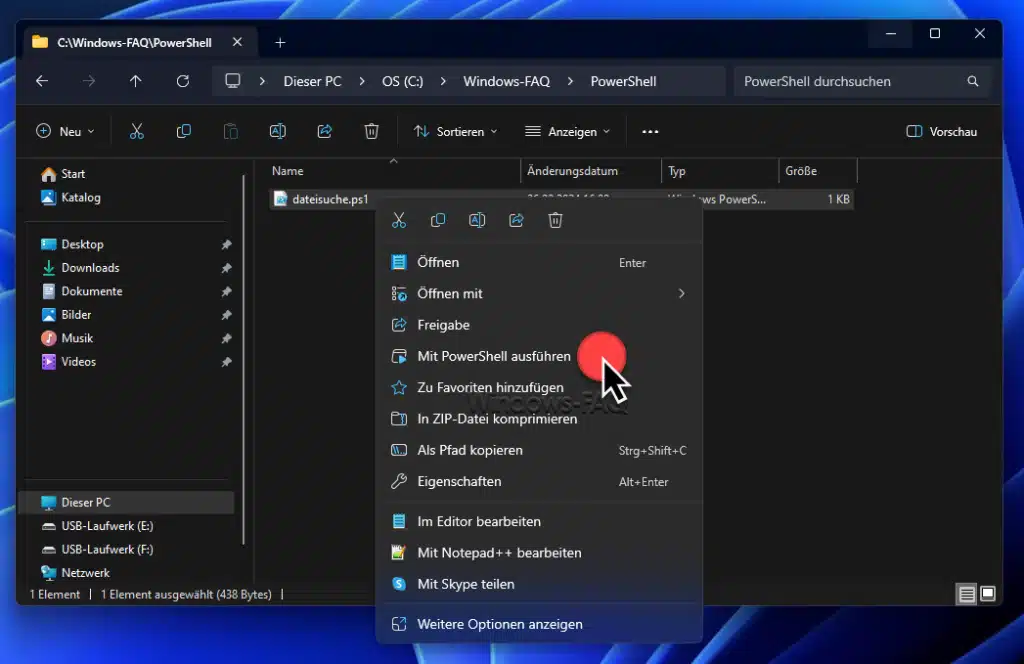Go up one folder level with the up arrow
This screenshot has height=664, width=1024.
click(135, 81)
